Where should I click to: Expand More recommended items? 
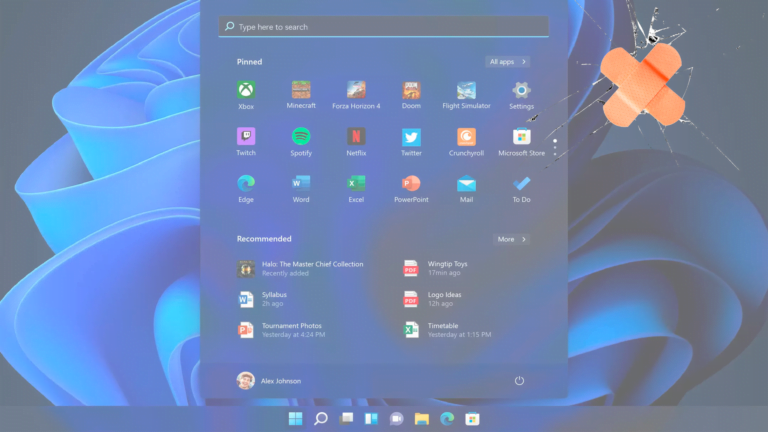(x=511, y=239)
